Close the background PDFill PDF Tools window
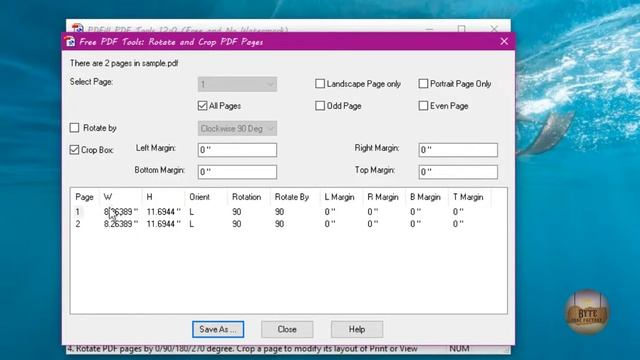This screenshot has height=360, width=640. coord(494,29)
